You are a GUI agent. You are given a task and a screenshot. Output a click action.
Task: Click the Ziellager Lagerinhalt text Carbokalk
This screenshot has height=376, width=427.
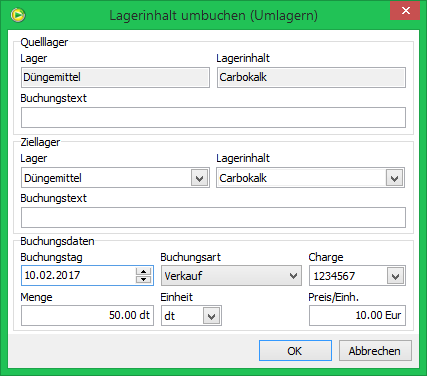tap(243, 178)
